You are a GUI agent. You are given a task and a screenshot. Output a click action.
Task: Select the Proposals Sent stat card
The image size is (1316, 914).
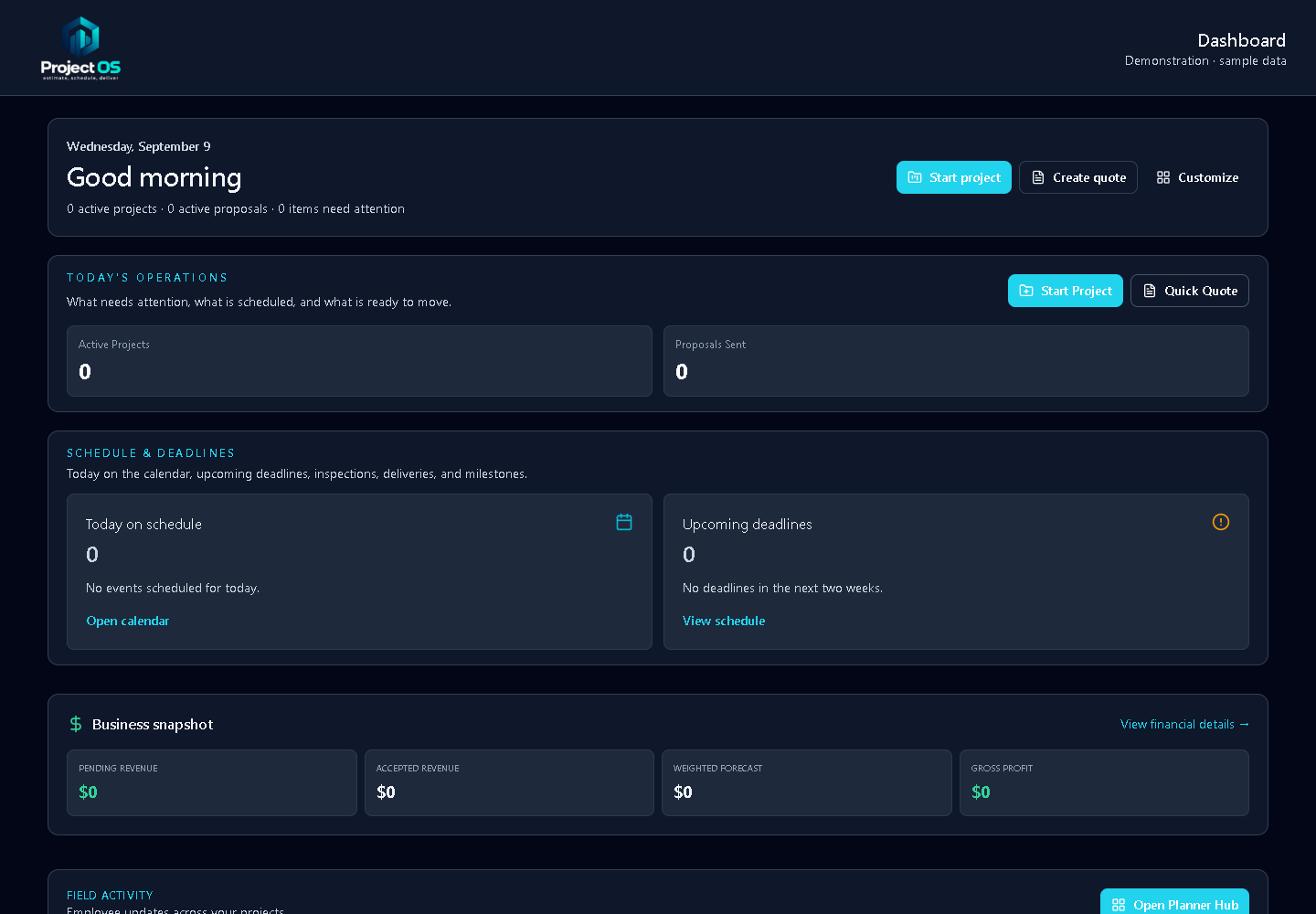956,361
